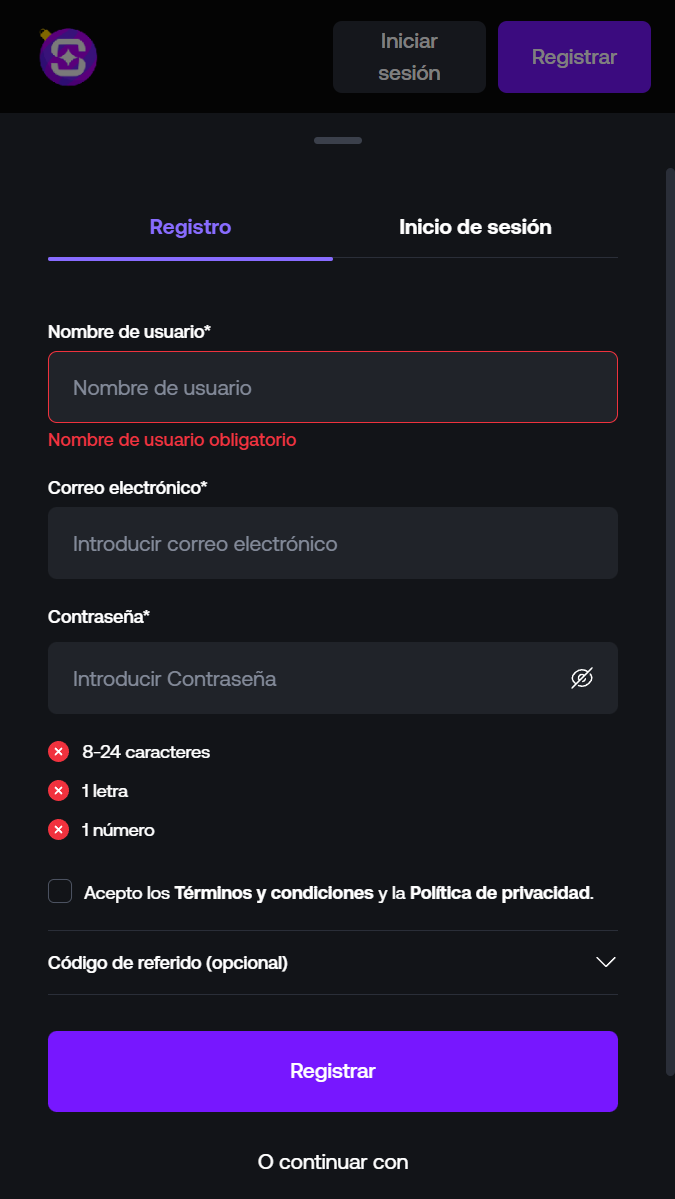Click the Introducir correo electrónico field

pos(333,543)
